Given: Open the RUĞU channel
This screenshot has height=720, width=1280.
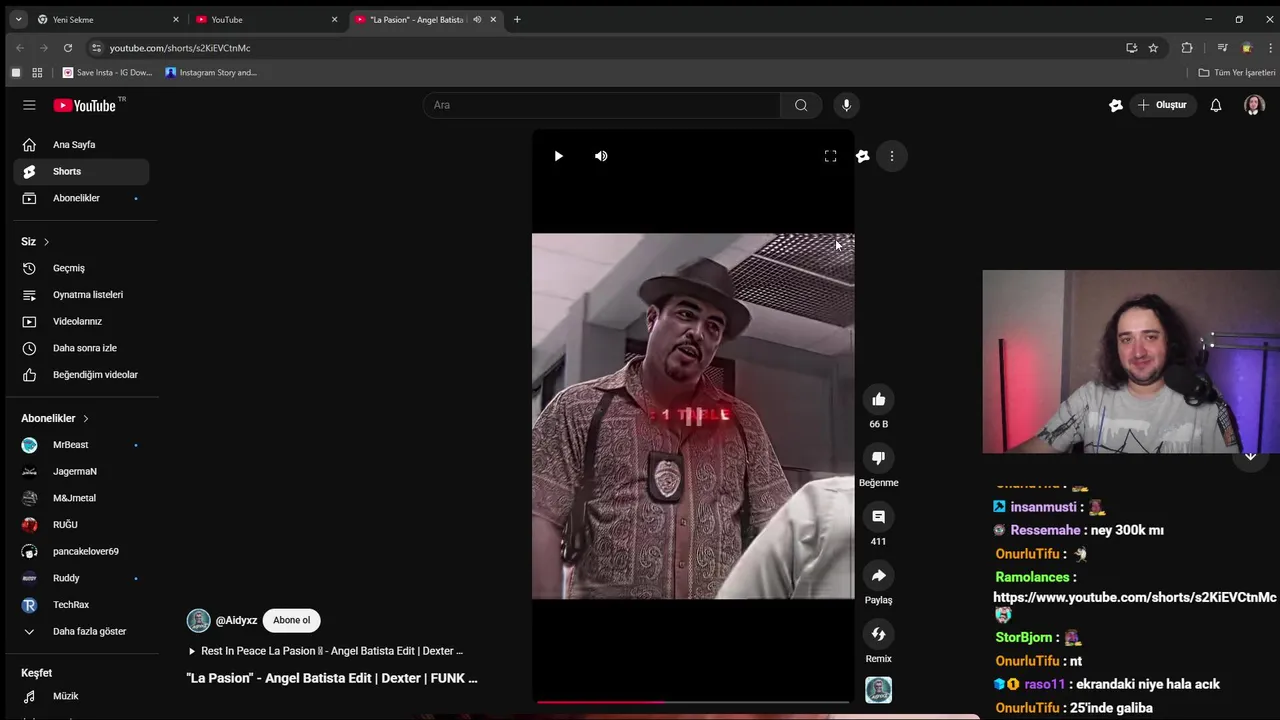Looking at the screenshot, I should [x=82, y=525].
